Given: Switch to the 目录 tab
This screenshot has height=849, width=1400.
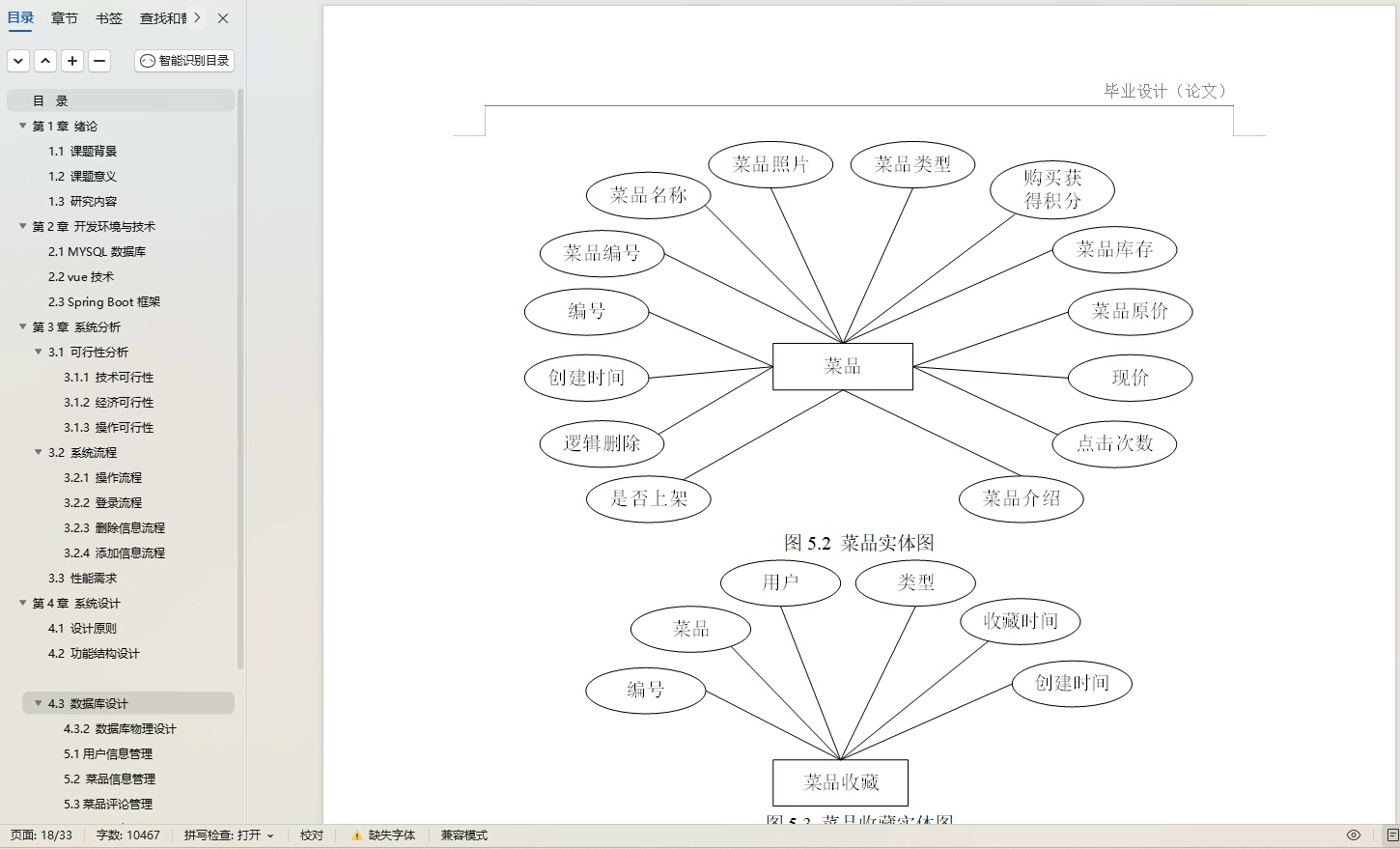Looking at the screenshot, I should pos(20,17).
